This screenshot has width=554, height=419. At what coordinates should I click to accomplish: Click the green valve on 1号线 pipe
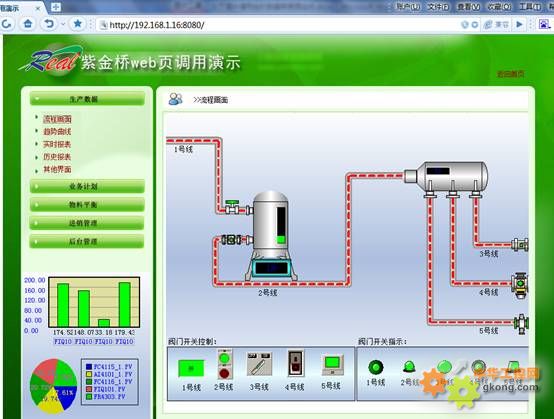pyautogui.click(x=232, y=207)
